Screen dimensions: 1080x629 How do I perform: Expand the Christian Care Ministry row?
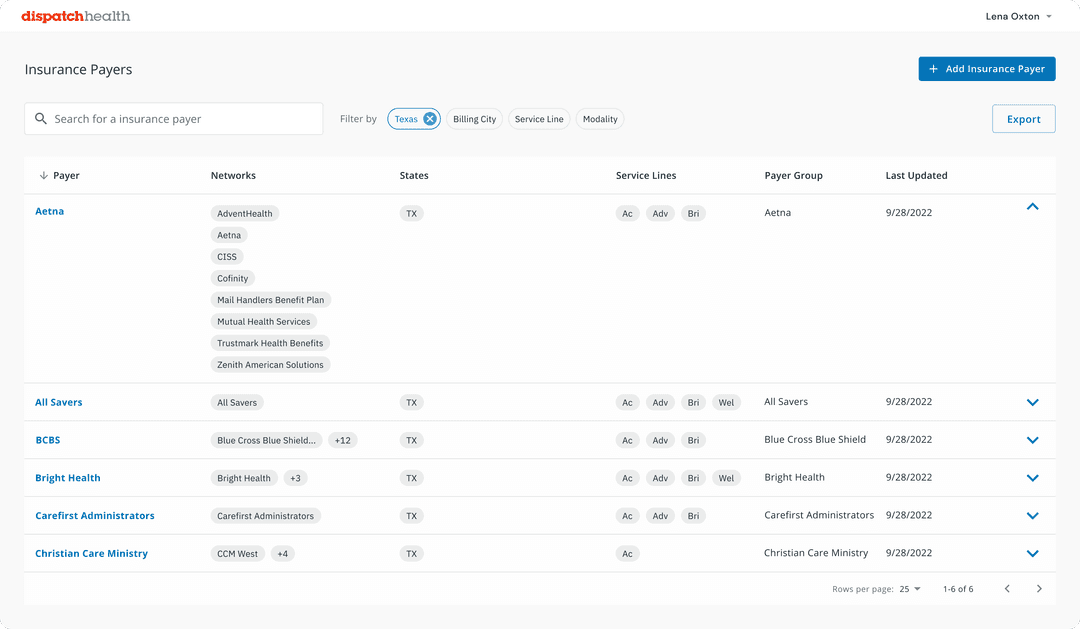click(1032, 553)
